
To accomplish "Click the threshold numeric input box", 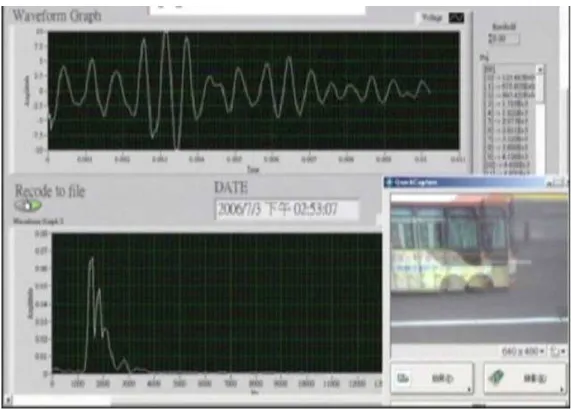I will click(506, 39).
